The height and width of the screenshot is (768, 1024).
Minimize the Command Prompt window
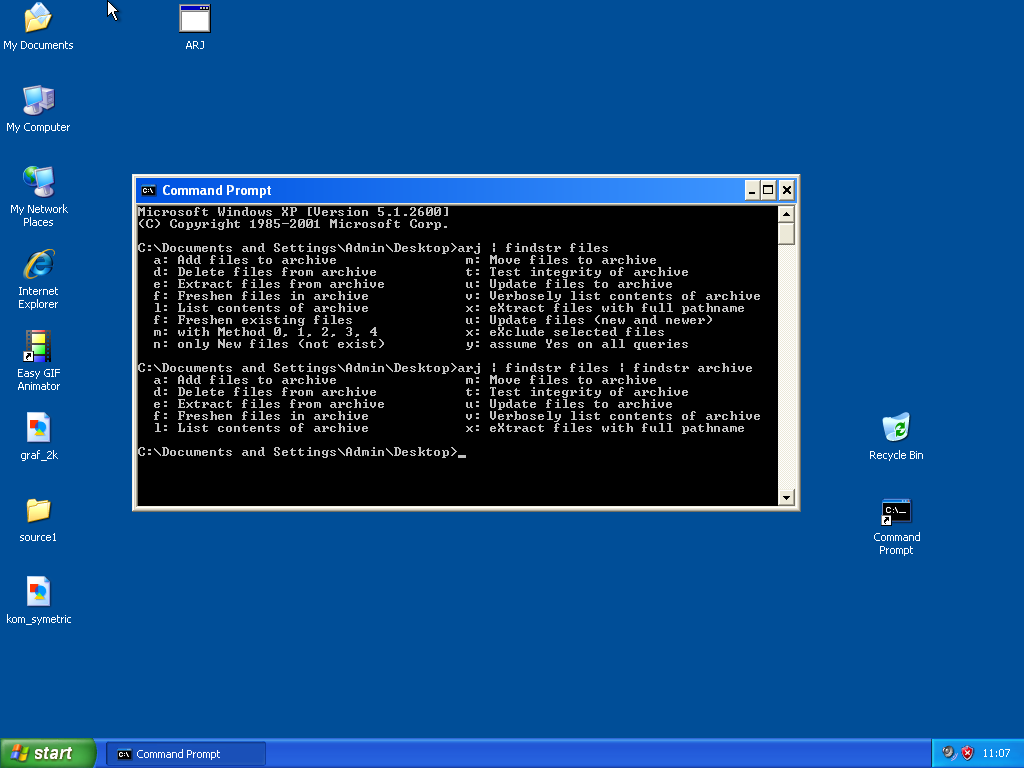[752, 191]
